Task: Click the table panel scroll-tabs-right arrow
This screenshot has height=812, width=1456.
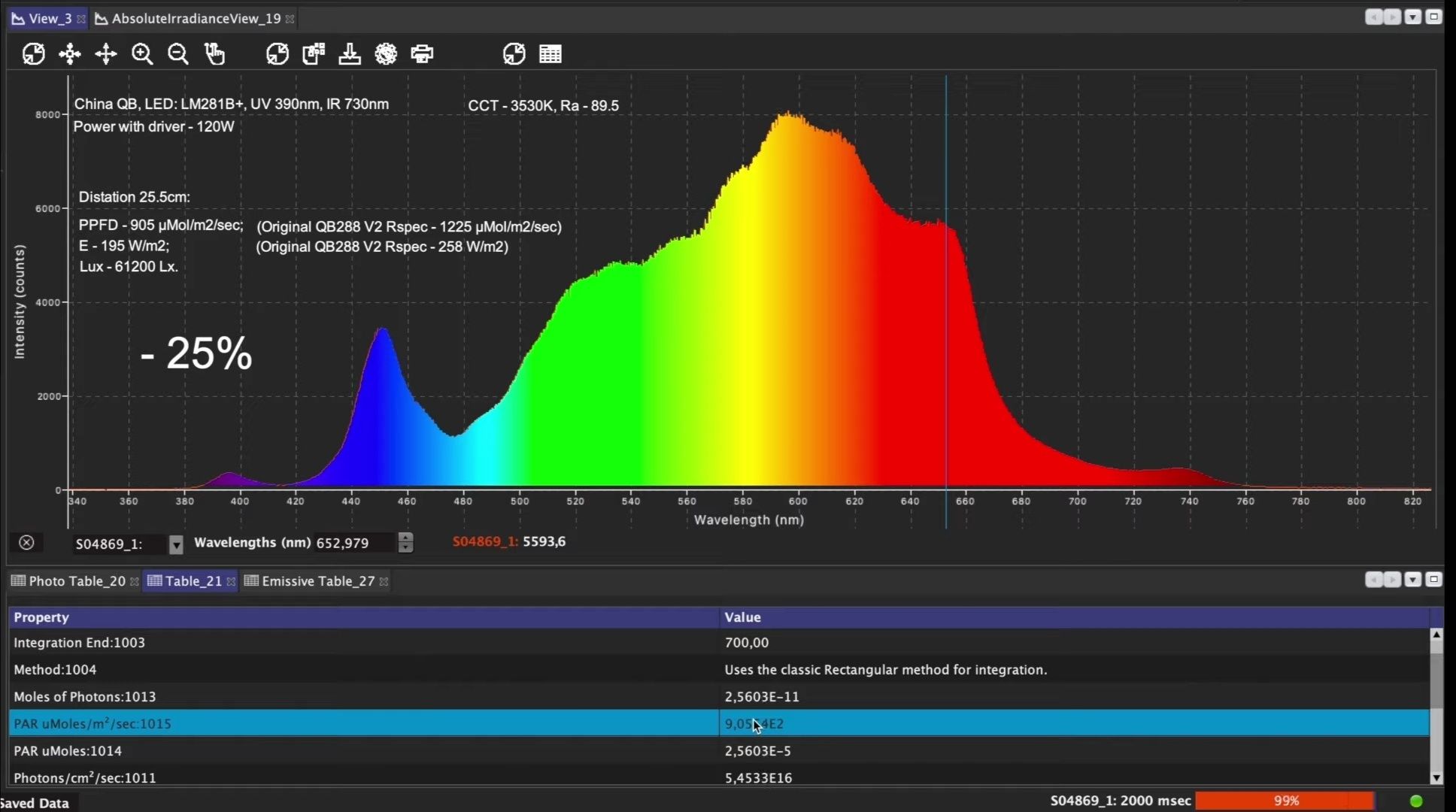Action: tap(1392, 580)
